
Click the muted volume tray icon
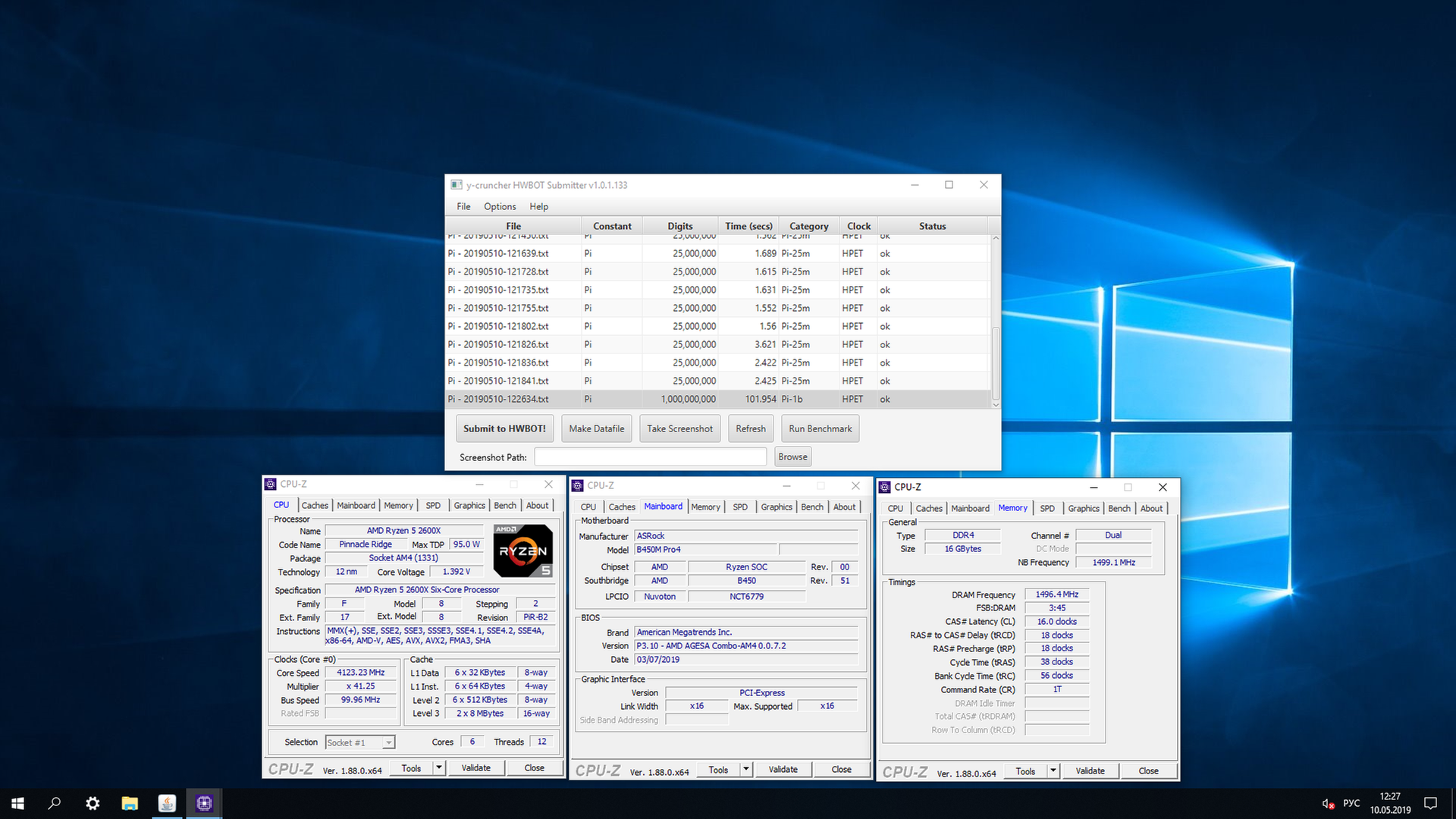point(1328,804)
